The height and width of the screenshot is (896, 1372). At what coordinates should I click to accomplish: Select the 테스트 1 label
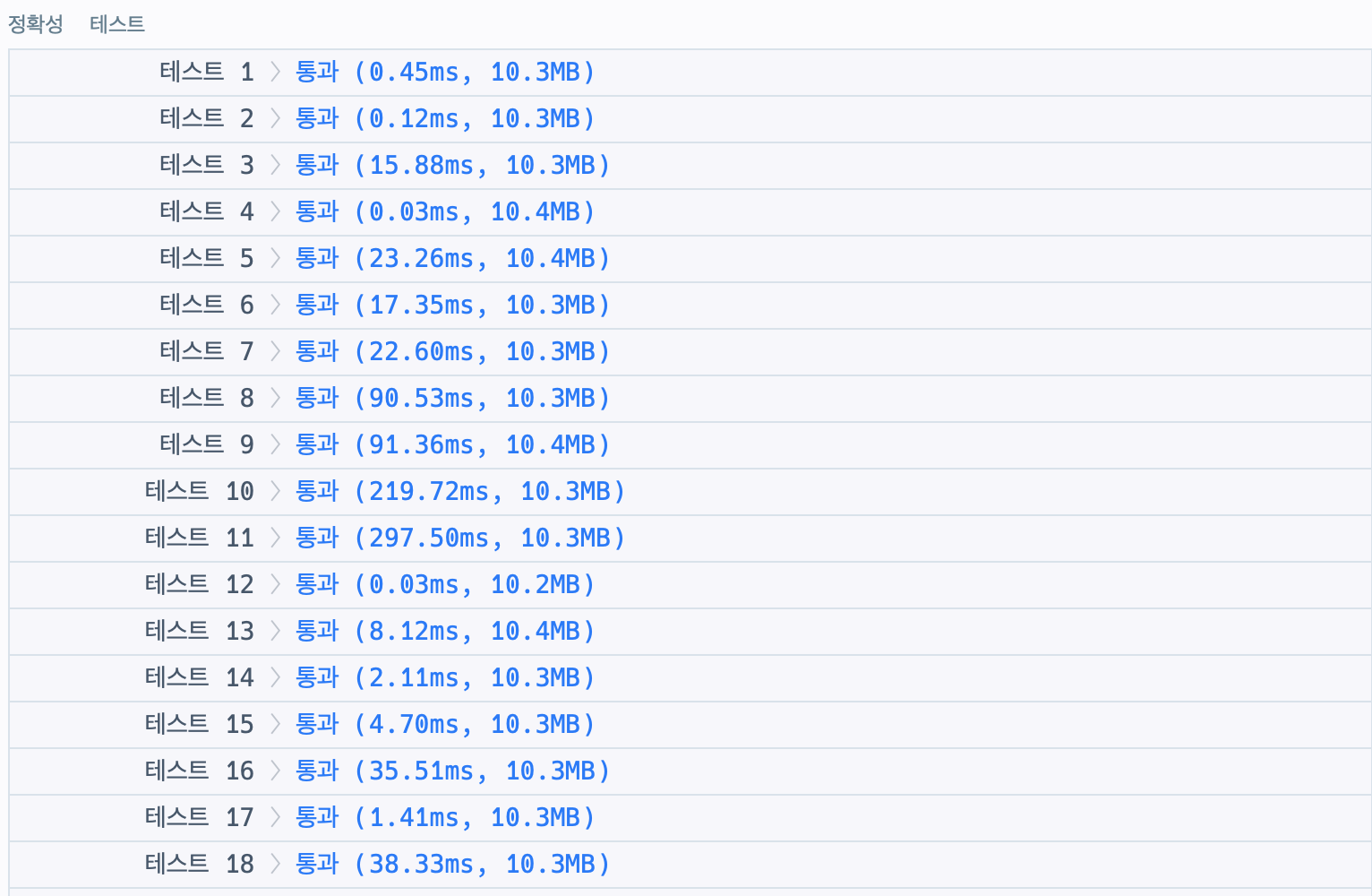[x=207, y=72]
